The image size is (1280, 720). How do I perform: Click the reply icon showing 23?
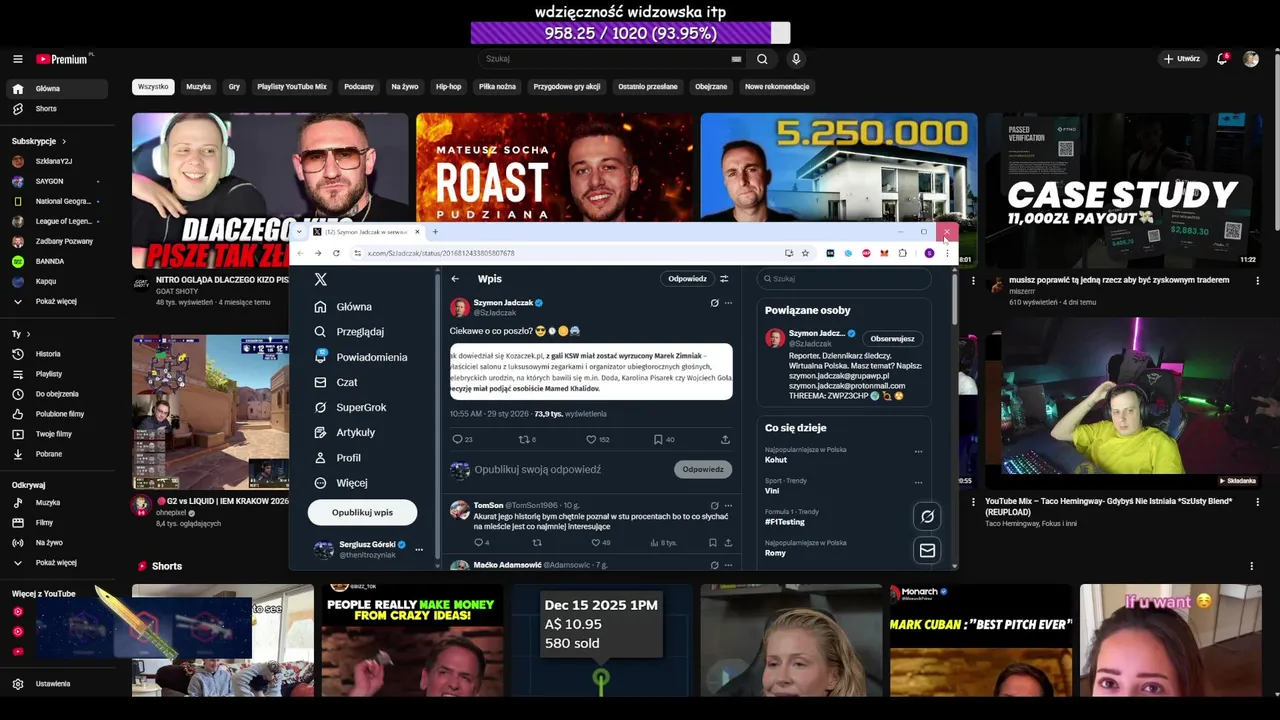(x=457, y=439)
